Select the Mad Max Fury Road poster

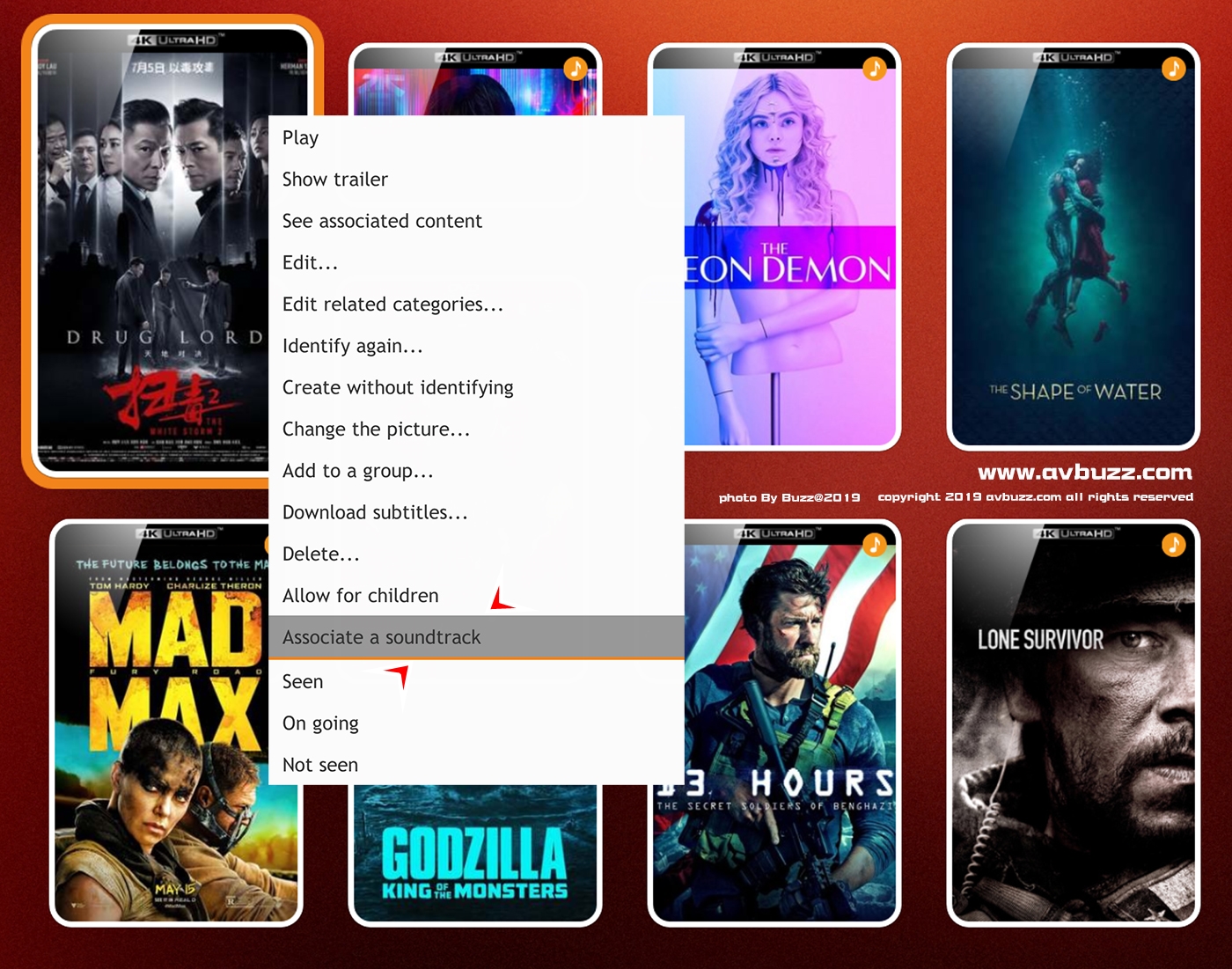158,722
